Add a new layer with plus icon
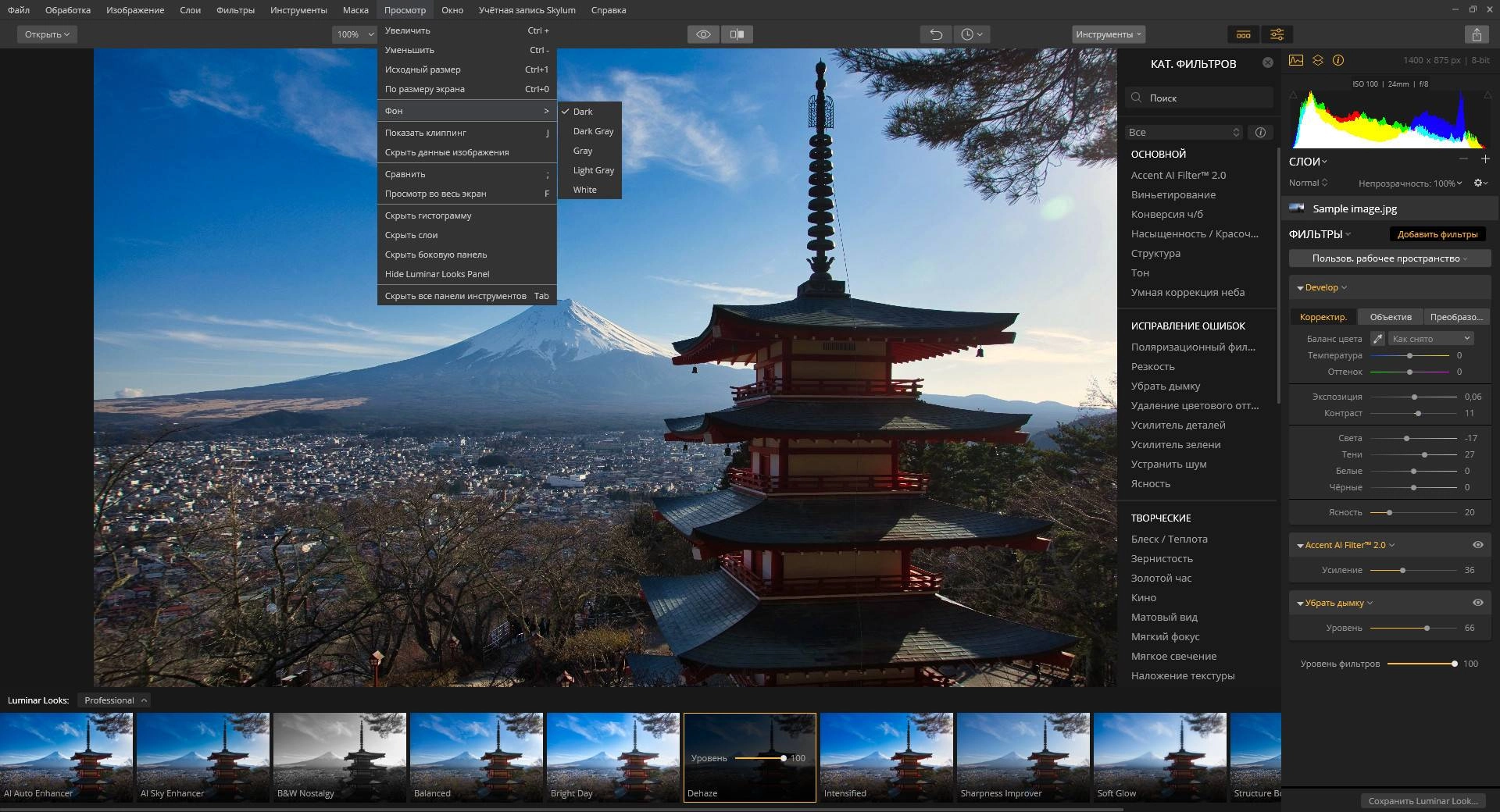Screen dimensions: 1500x812 point(1485,159)
